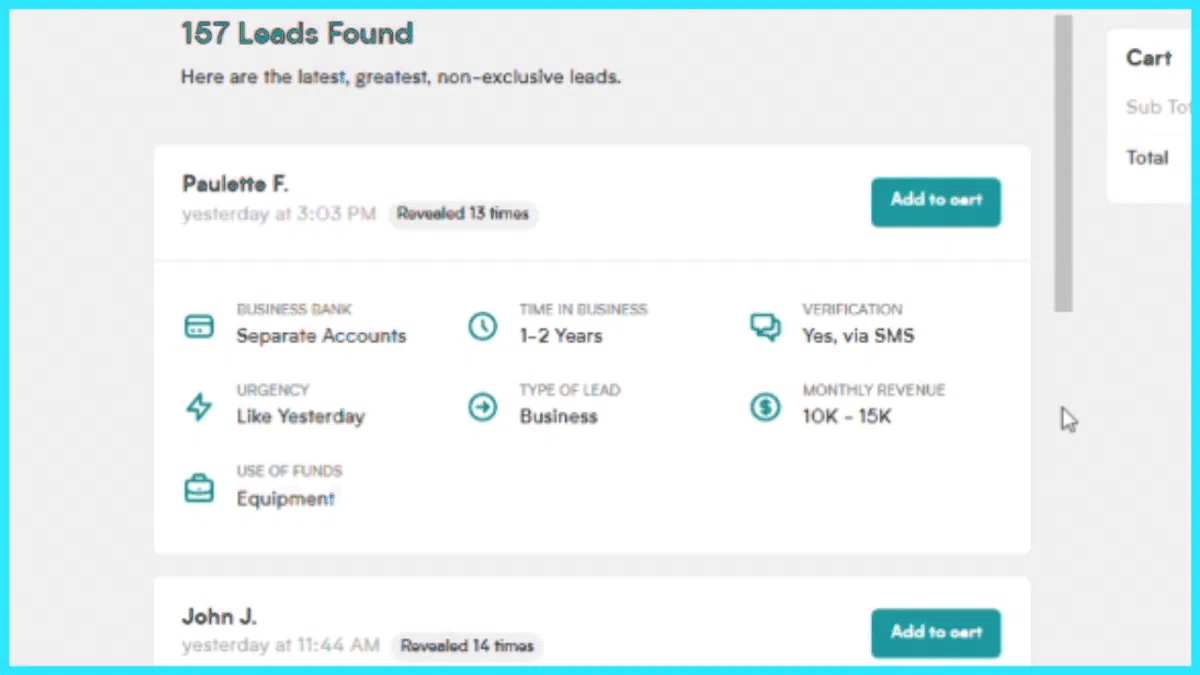
Task: Open the John J. lead name
Action: 219,616
